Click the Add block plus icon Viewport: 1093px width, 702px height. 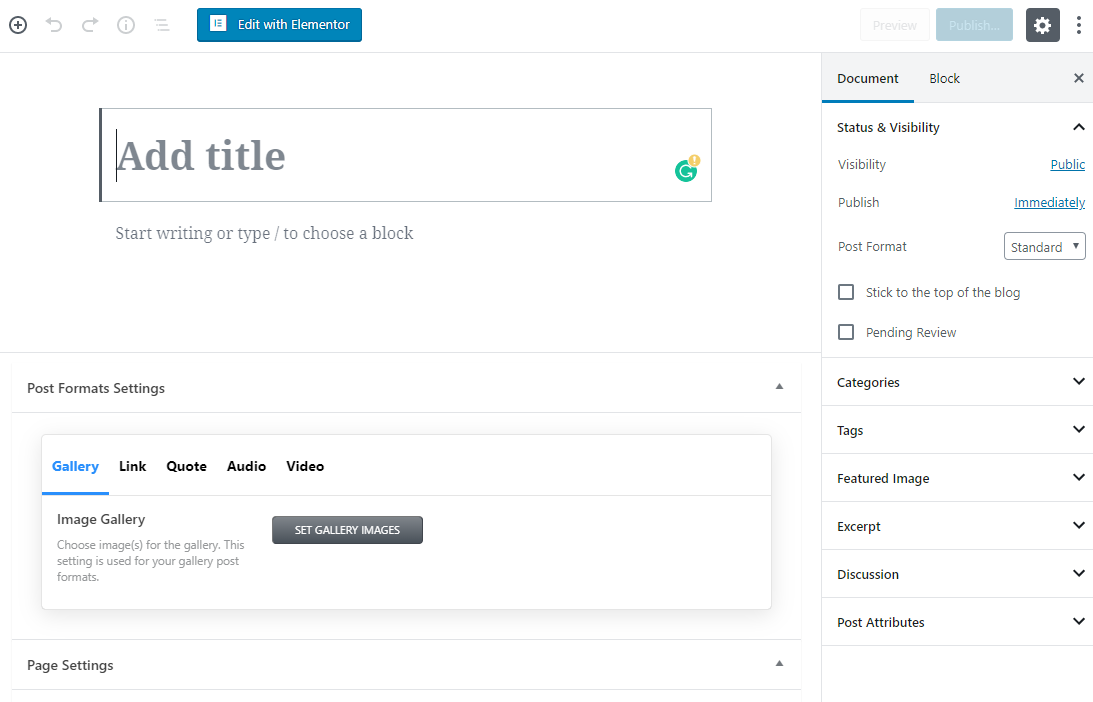18,25
